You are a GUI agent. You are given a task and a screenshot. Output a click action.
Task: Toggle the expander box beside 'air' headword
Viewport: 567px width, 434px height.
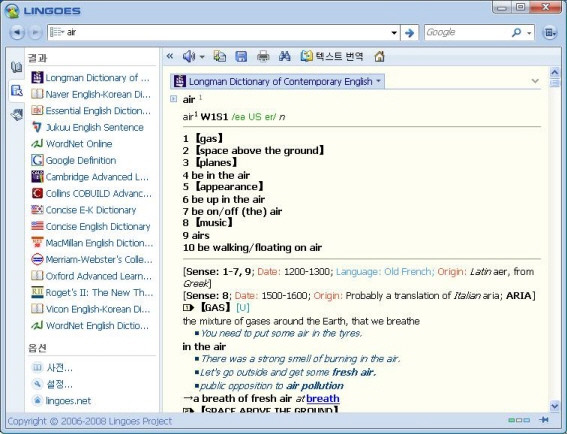[174, 99]
